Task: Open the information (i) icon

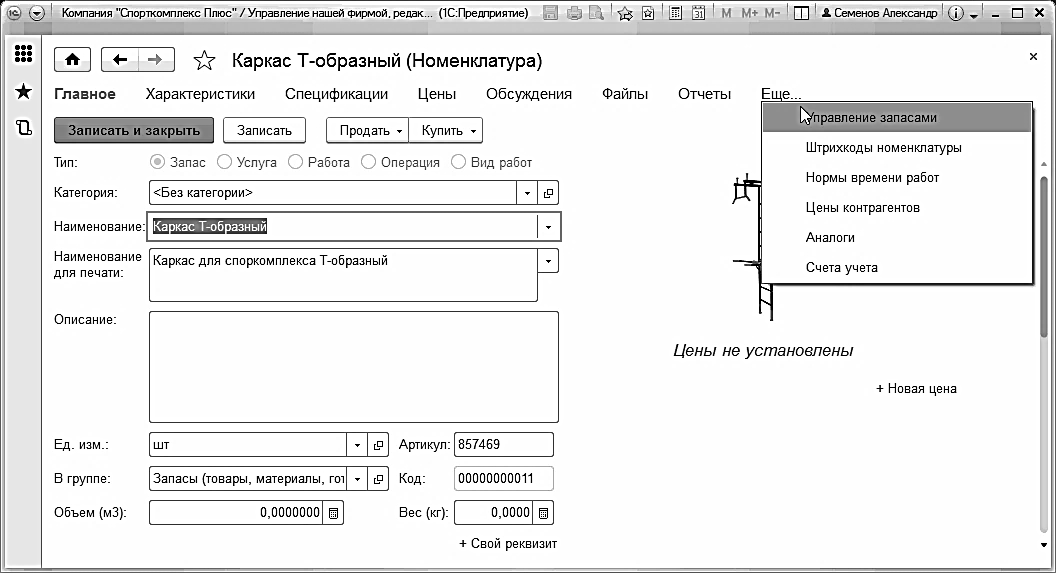Action: click(956, 13)
